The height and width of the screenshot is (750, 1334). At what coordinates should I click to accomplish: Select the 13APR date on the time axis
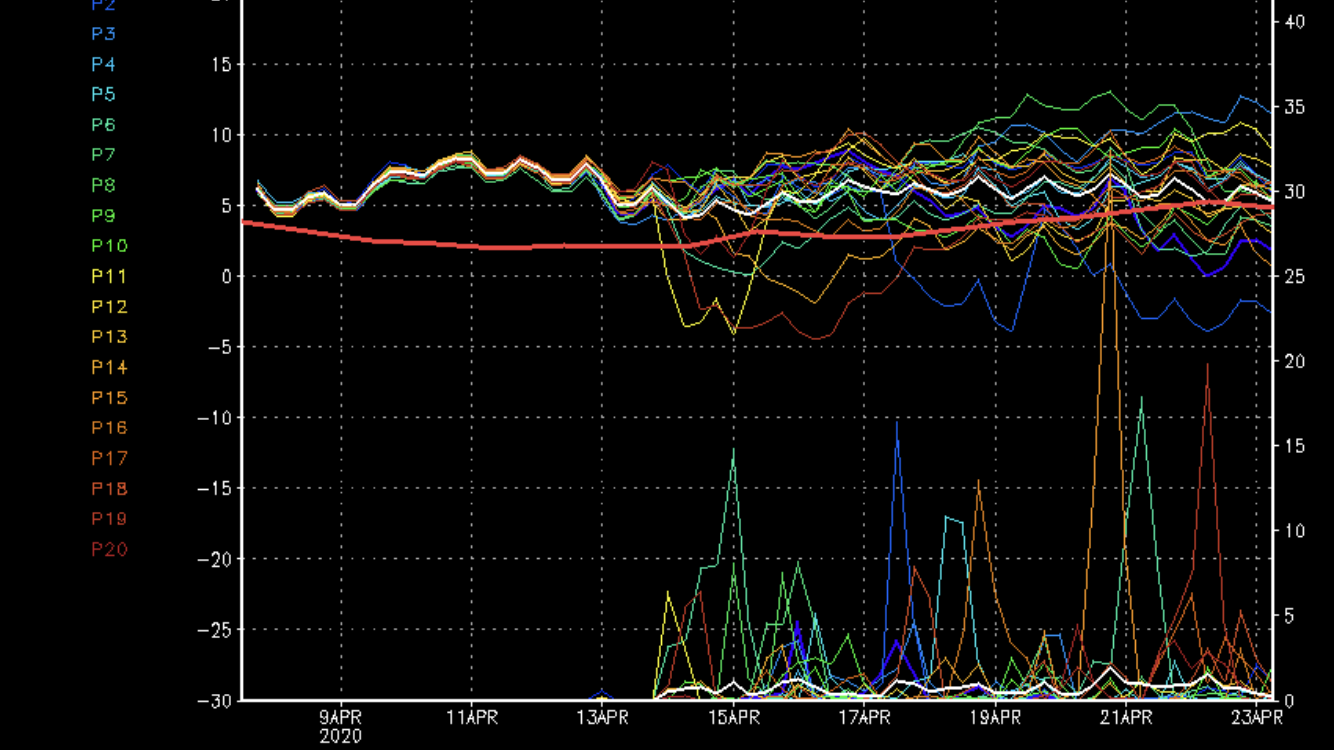(x=602, y=718)
